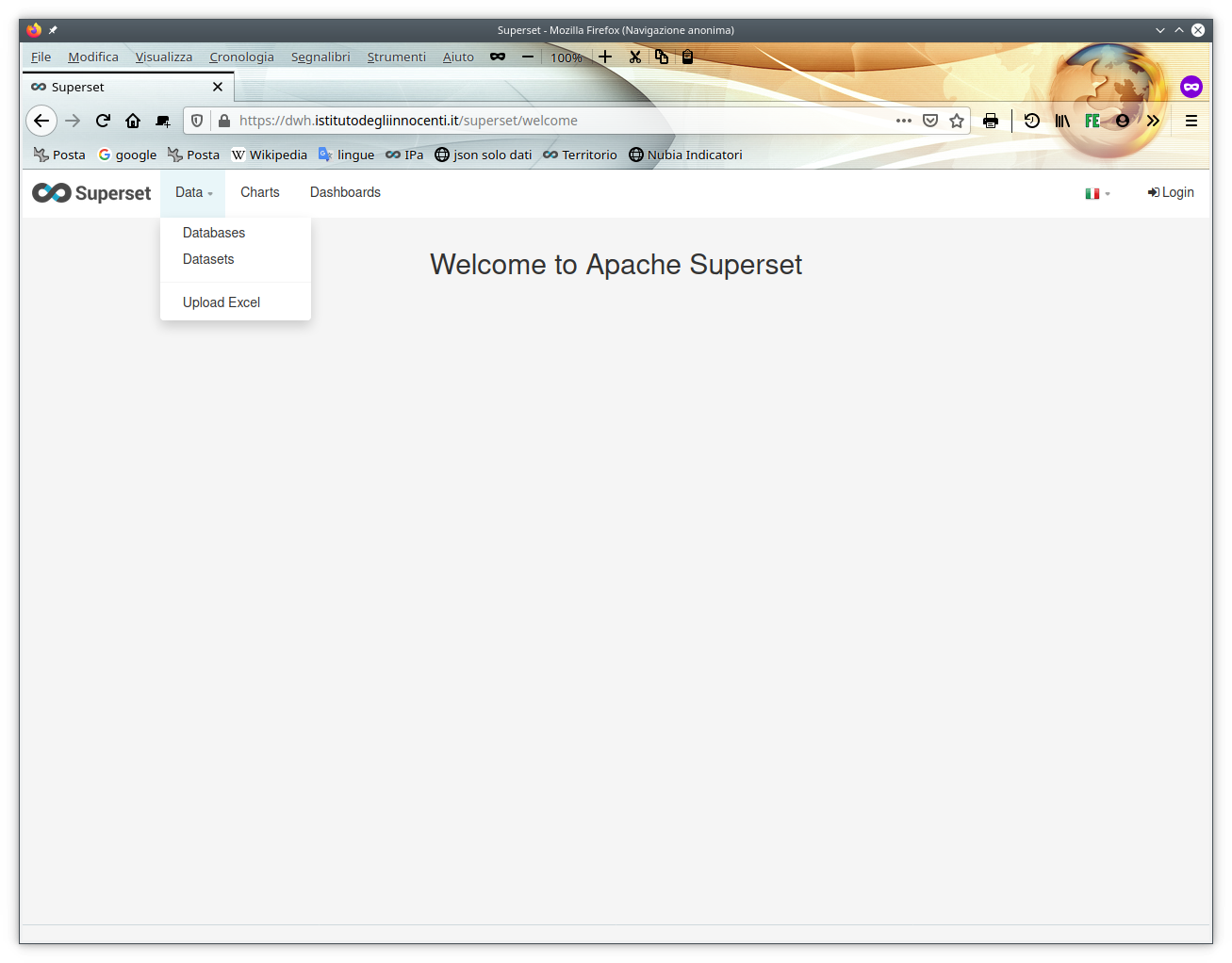Screen dimensions: 1232x963
Task: Click the Welcome to Apache Superset heading
Action: pyautogui.click(x=616, y=265)
